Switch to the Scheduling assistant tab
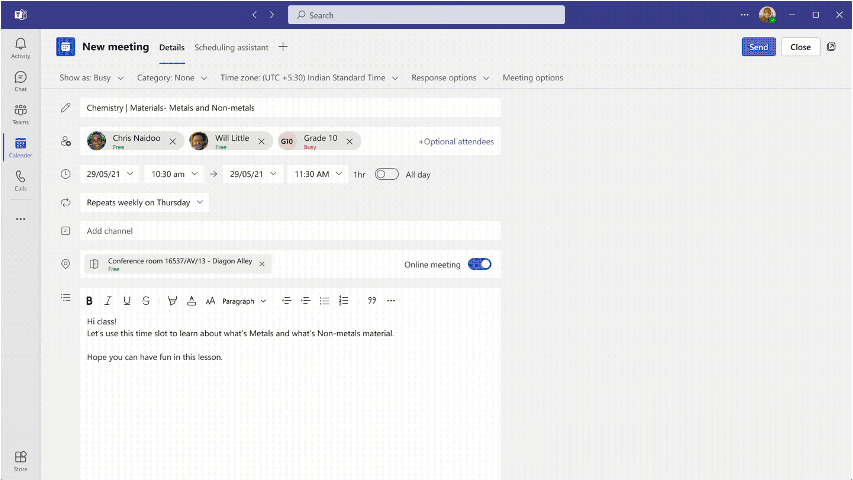 point(231,47)
